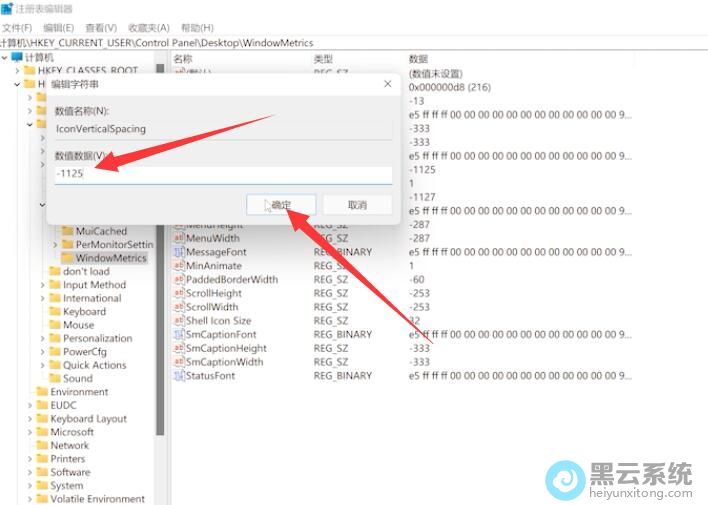Click the Sound key folder icon
The width and height of the screenshot is (708, 505).
(55, 379)
